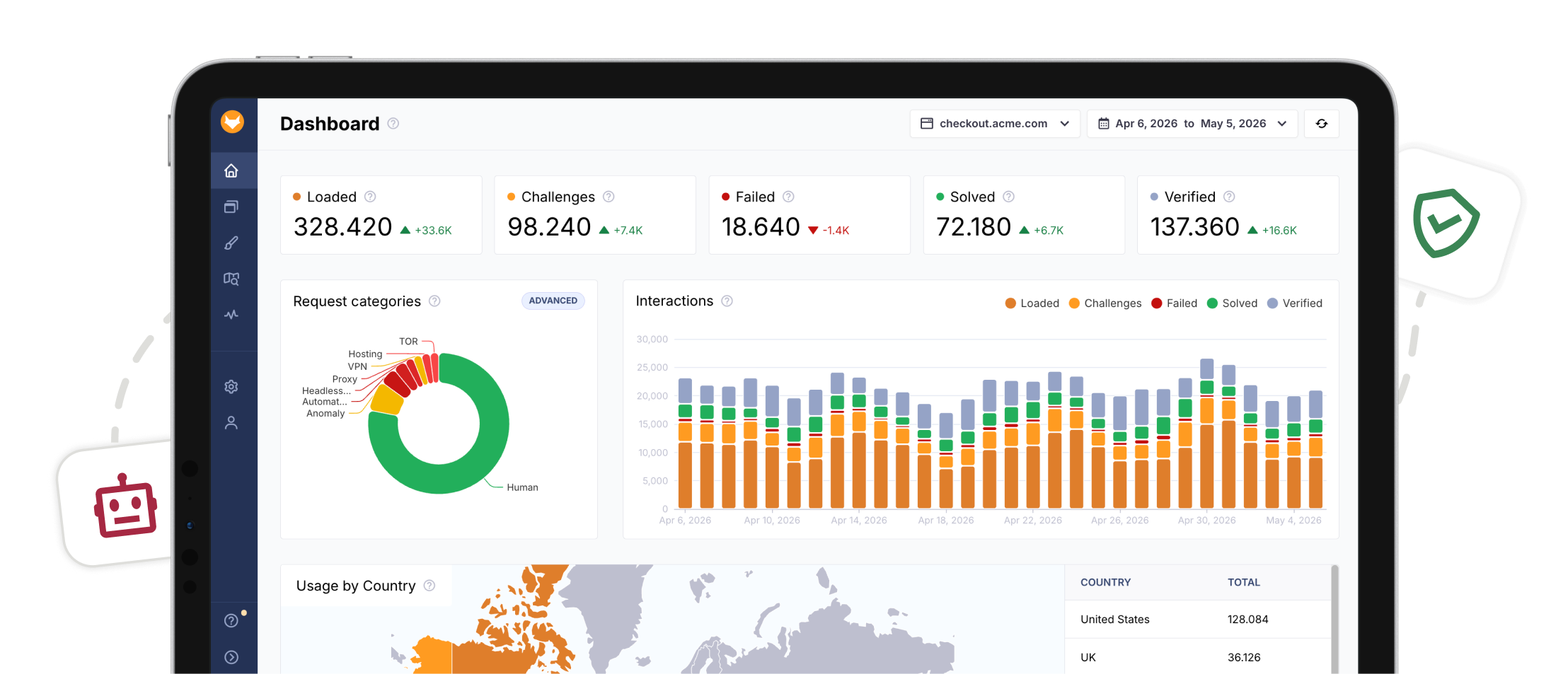Click the Automat... label on donut chart
Viewport: 1568px width, 674px height.
pos(325,402)
